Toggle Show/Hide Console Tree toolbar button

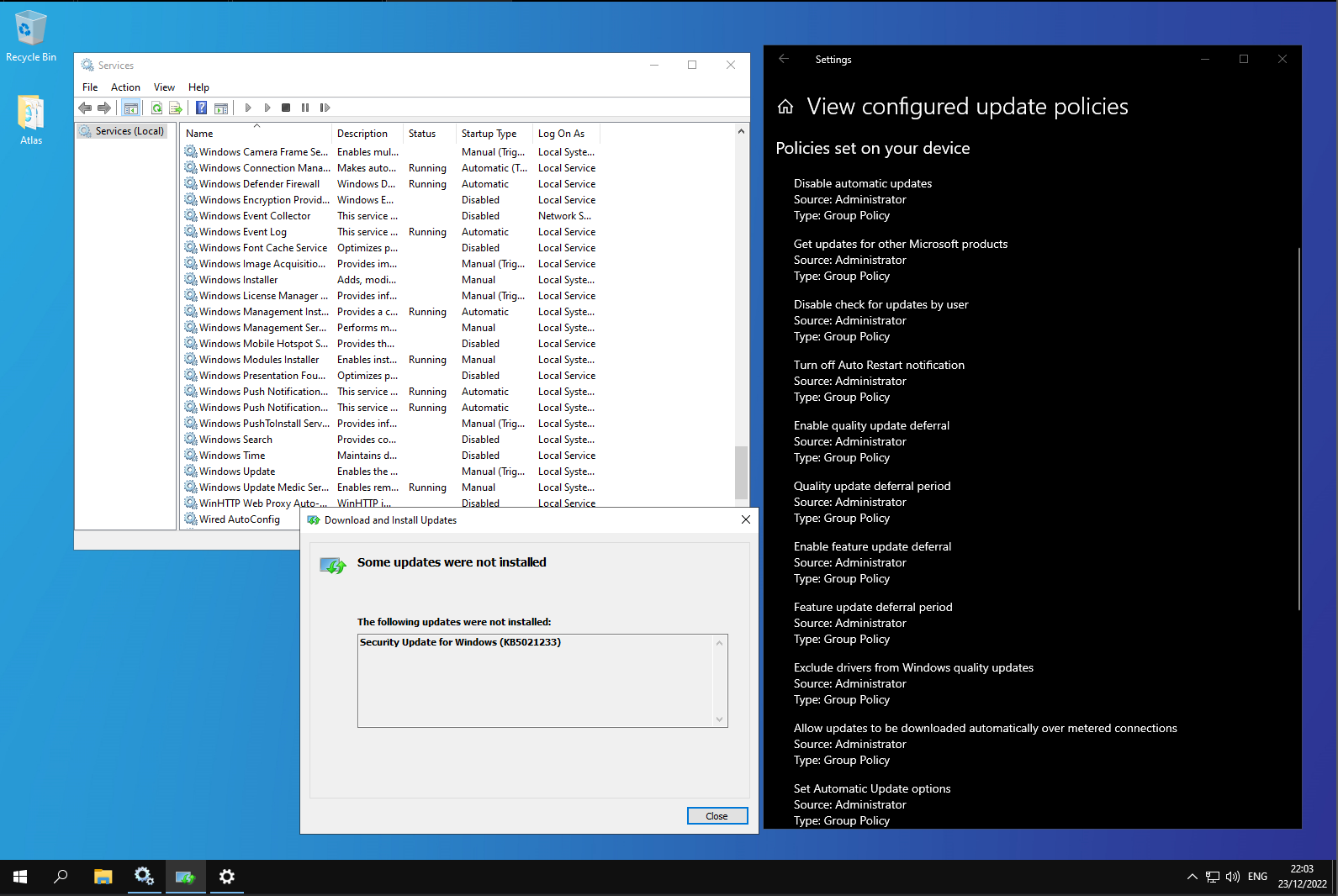[130, 108]
